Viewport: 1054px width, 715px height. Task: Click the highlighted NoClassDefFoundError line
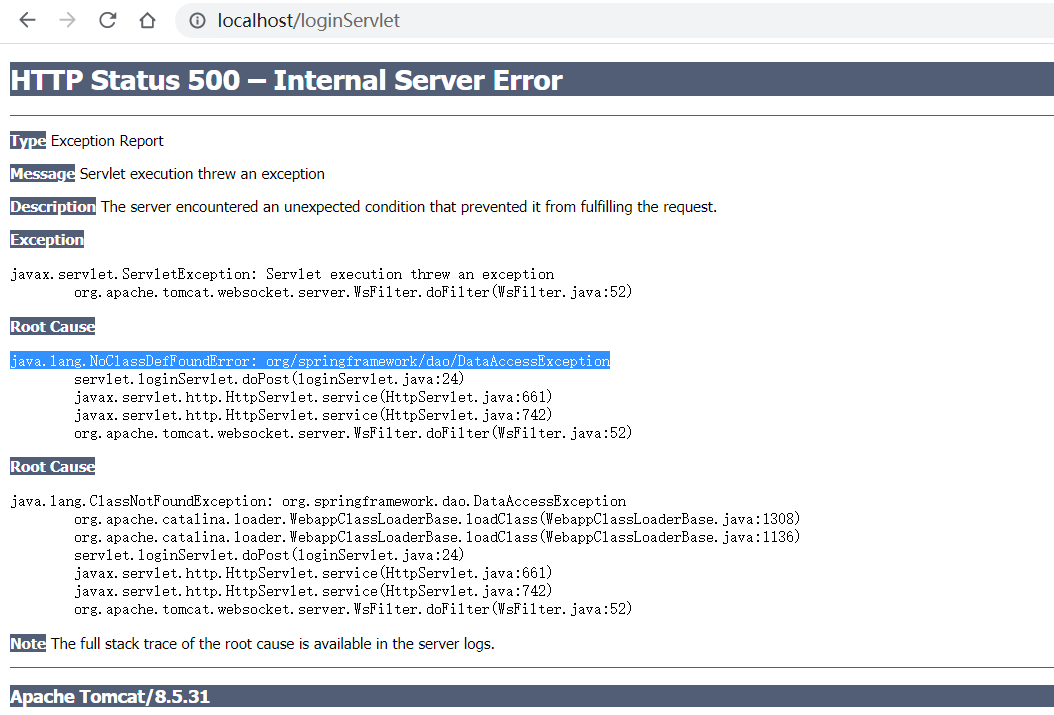tap(310, 361)
